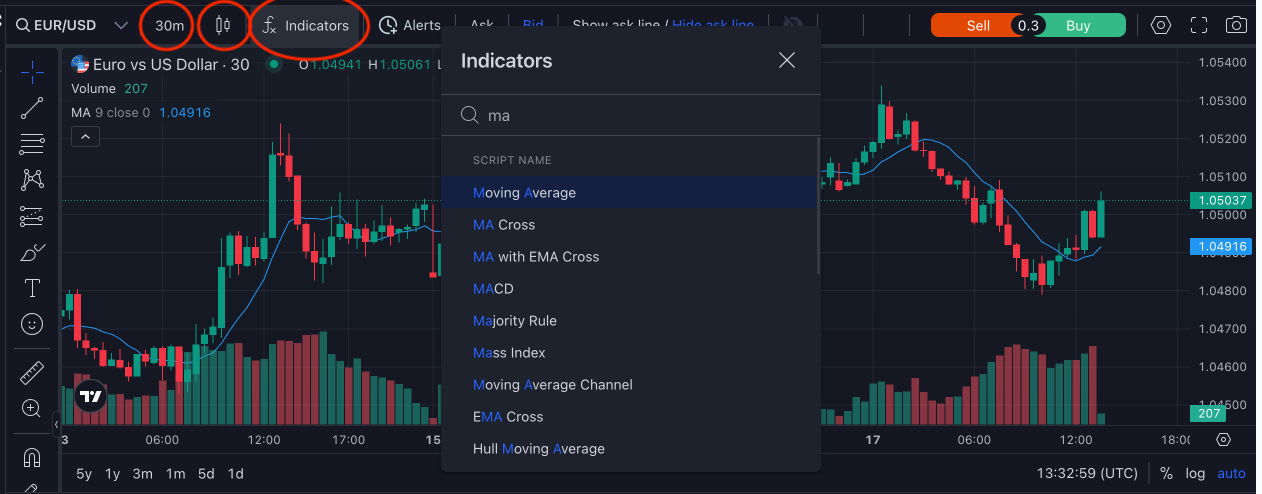
Task: Select Moving Average from indicator list
Action: (x=629, y=192)
